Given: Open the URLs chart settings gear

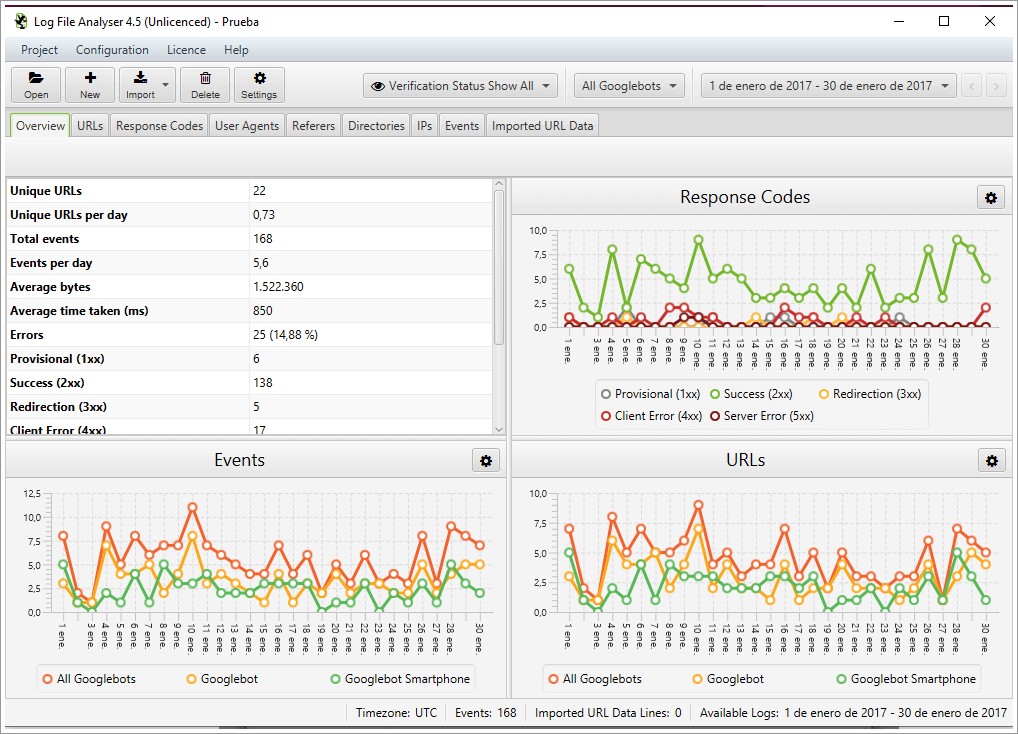Looking at the screenshot, I should pyautogui.click(x=991, y=460).
